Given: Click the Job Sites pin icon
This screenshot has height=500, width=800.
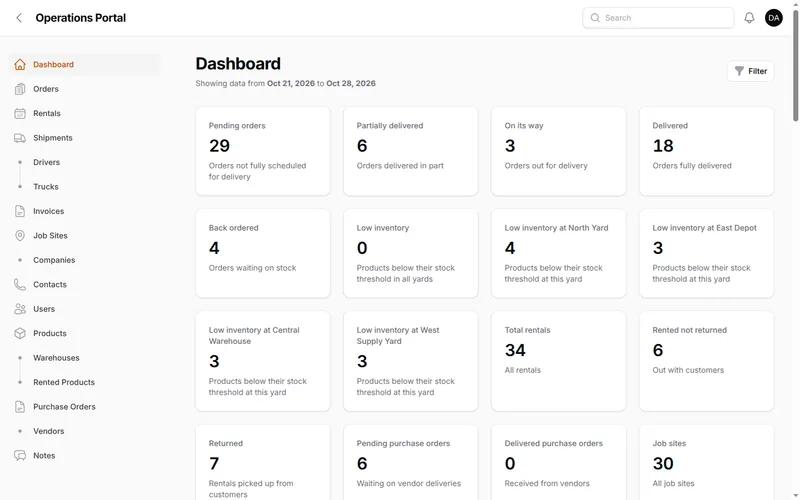Looking at the screenshot, I should click(x=20, y=236).
